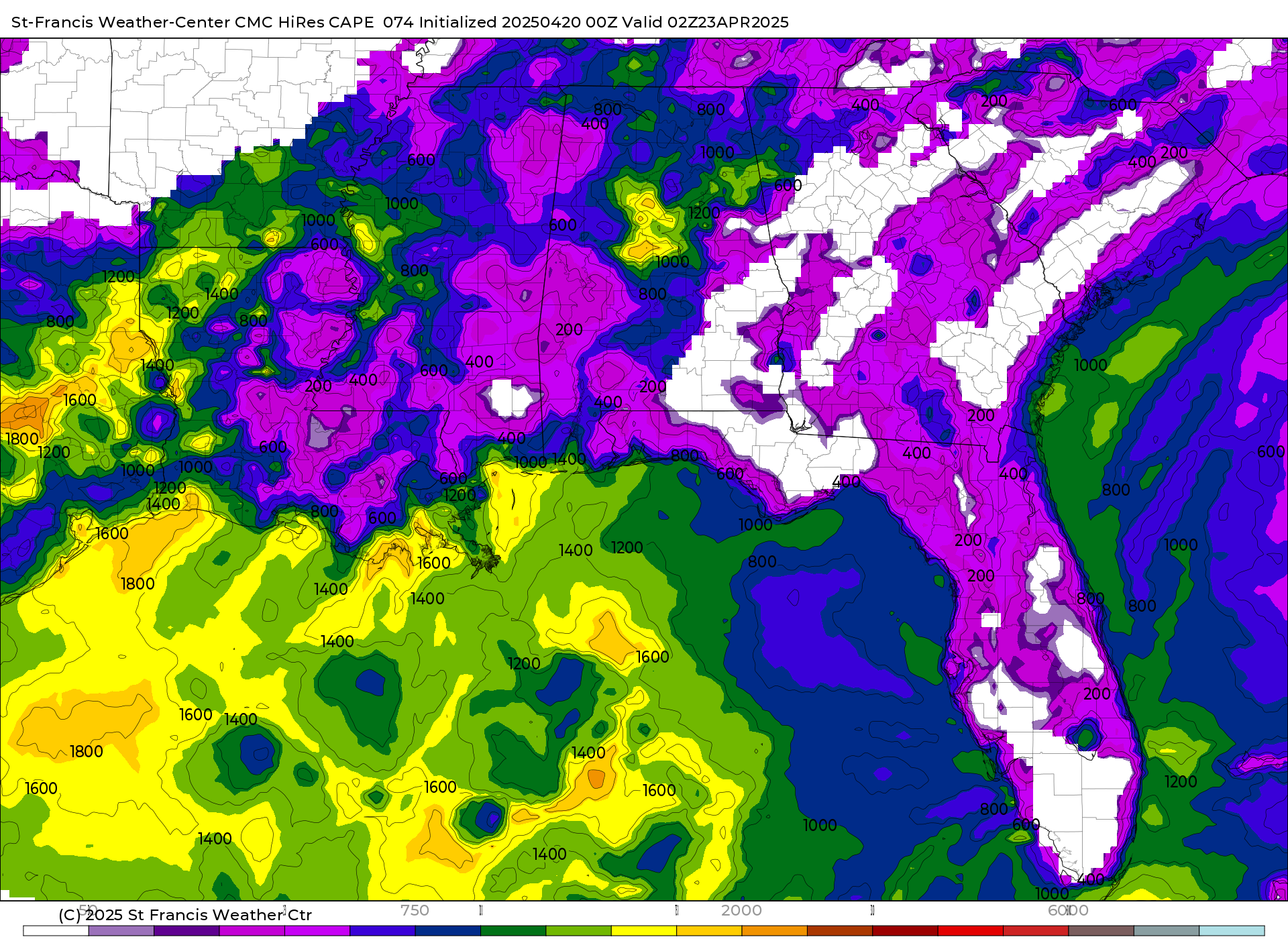
Task: Click the orange color bar swatch
Action: (775, 931)
